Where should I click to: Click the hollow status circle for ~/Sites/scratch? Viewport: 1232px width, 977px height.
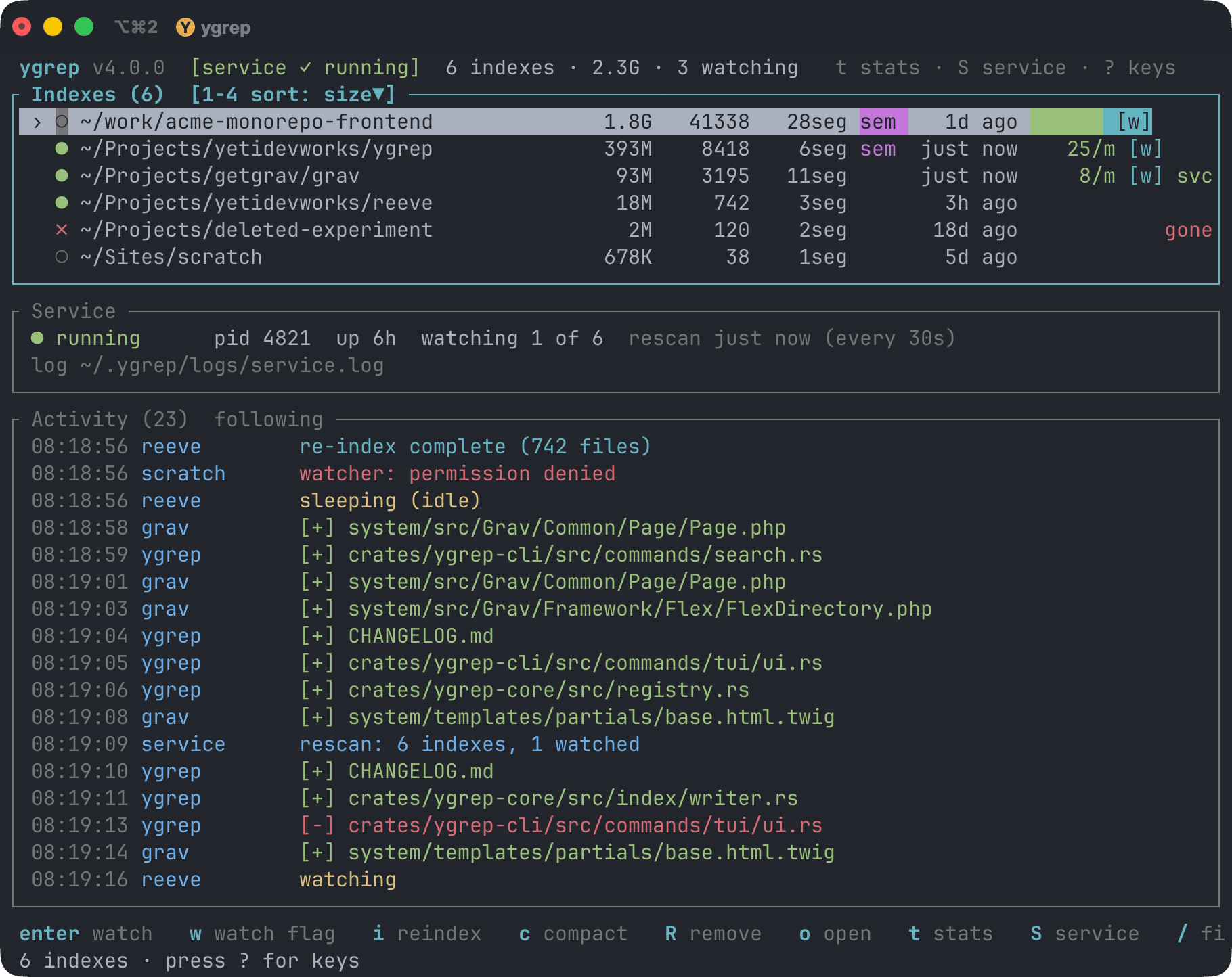pos(62,257)
